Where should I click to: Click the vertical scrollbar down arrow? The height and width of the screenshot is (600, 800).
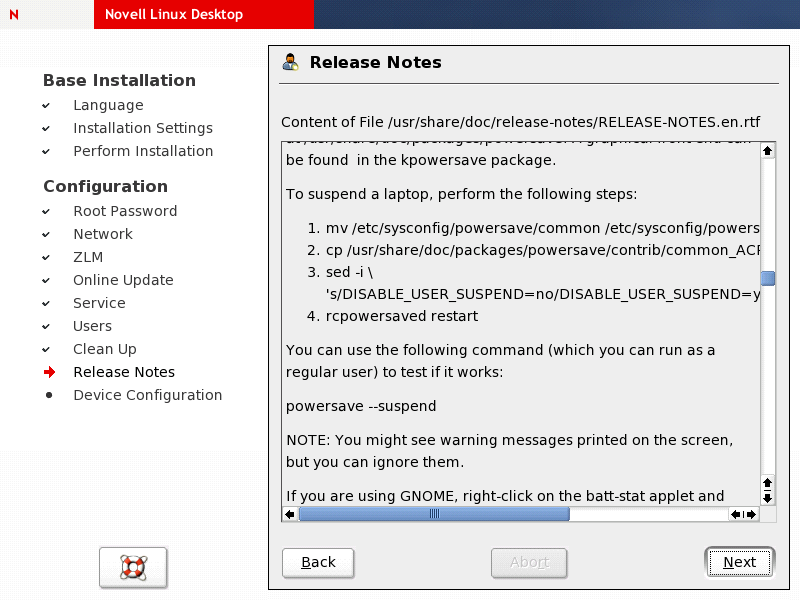(767, 497)
